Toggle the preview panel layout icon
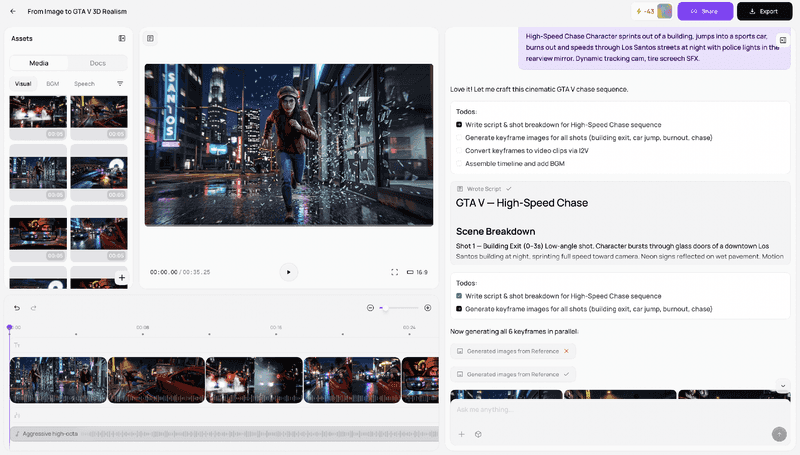 click(x=150, y=38)
